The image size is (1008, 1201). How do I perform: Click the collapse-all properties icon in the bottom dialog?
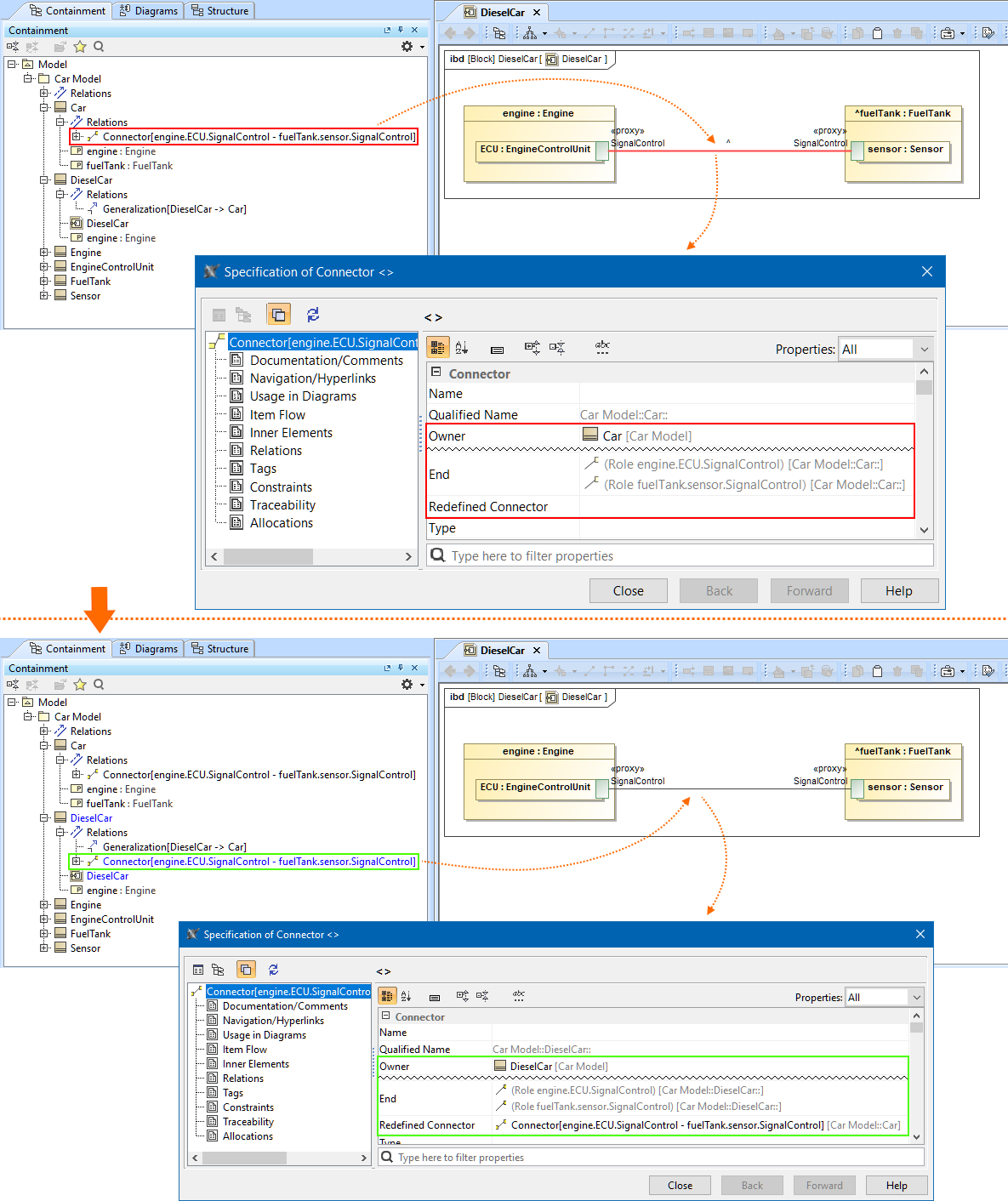point(482,996)
